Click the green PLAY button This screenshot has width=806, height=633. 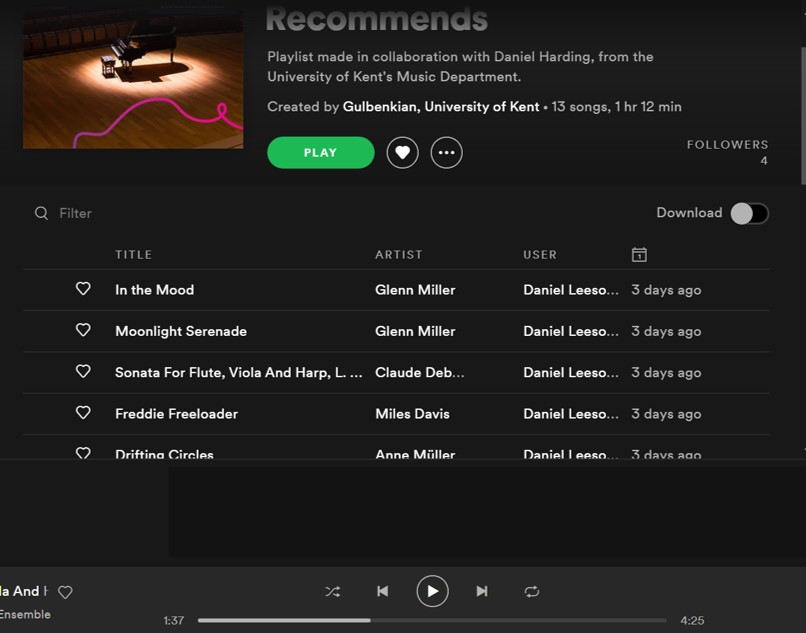(x=320, y=153)
